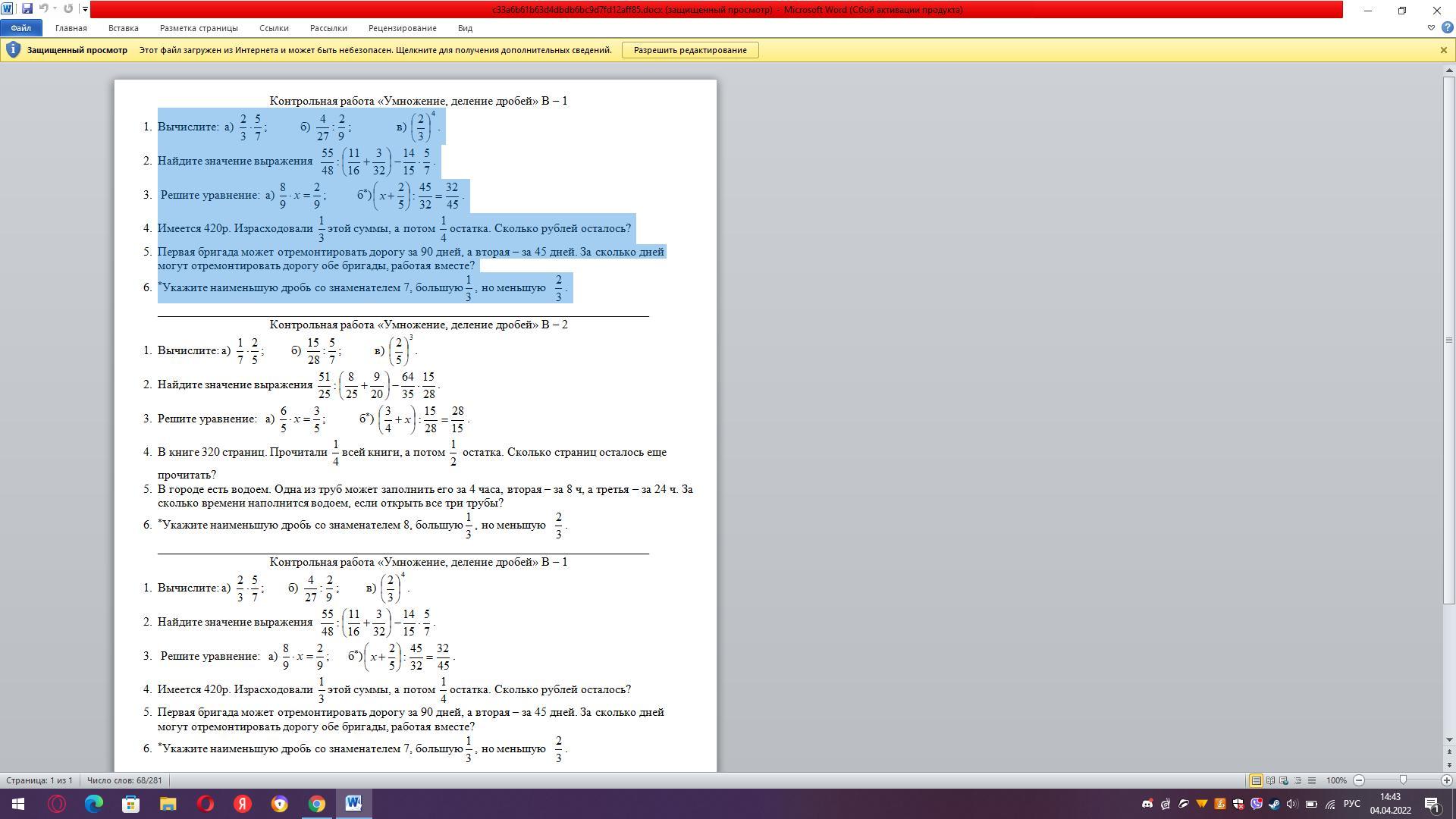Close the protected view message bar
Screen dimensions: 1456x819
[1443, 50]
